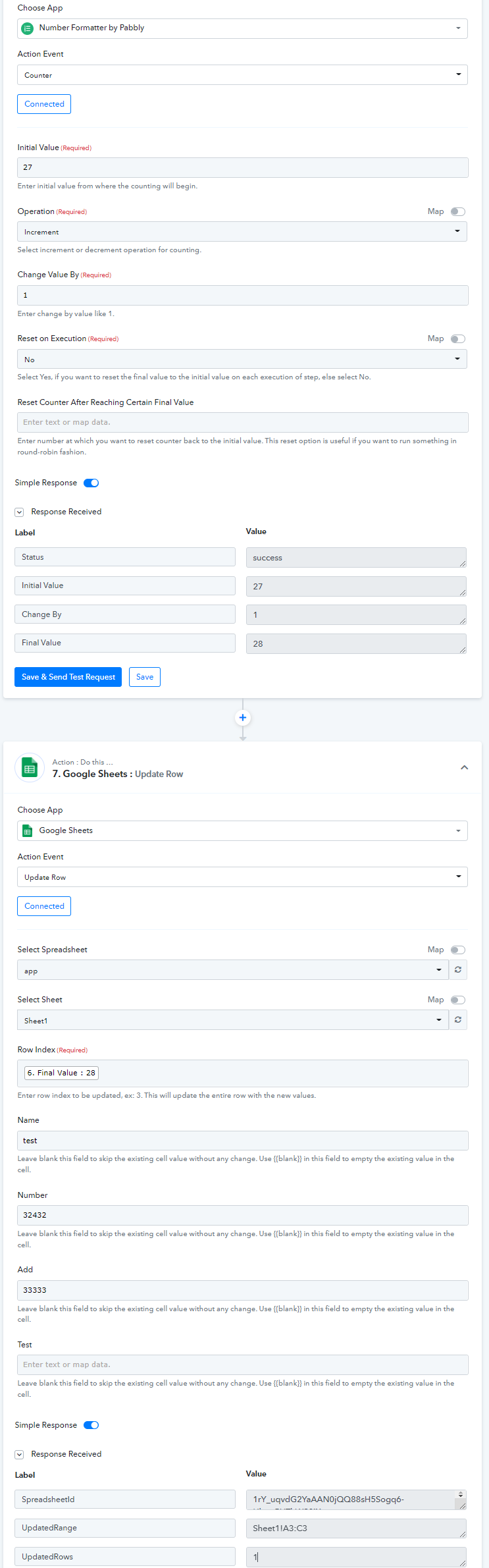Click the SpreadsheetId value scroll stepper

pos(461,1495)
